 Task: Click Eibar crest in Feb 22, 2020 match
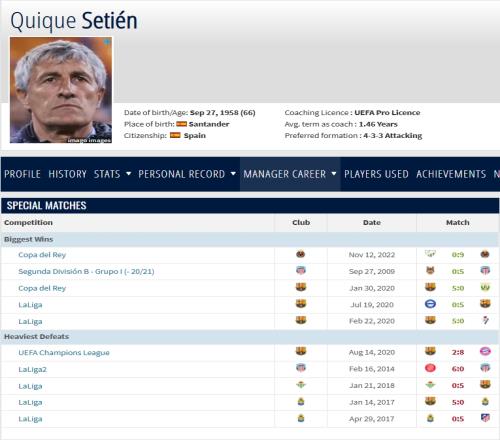(x=485, y=320)
